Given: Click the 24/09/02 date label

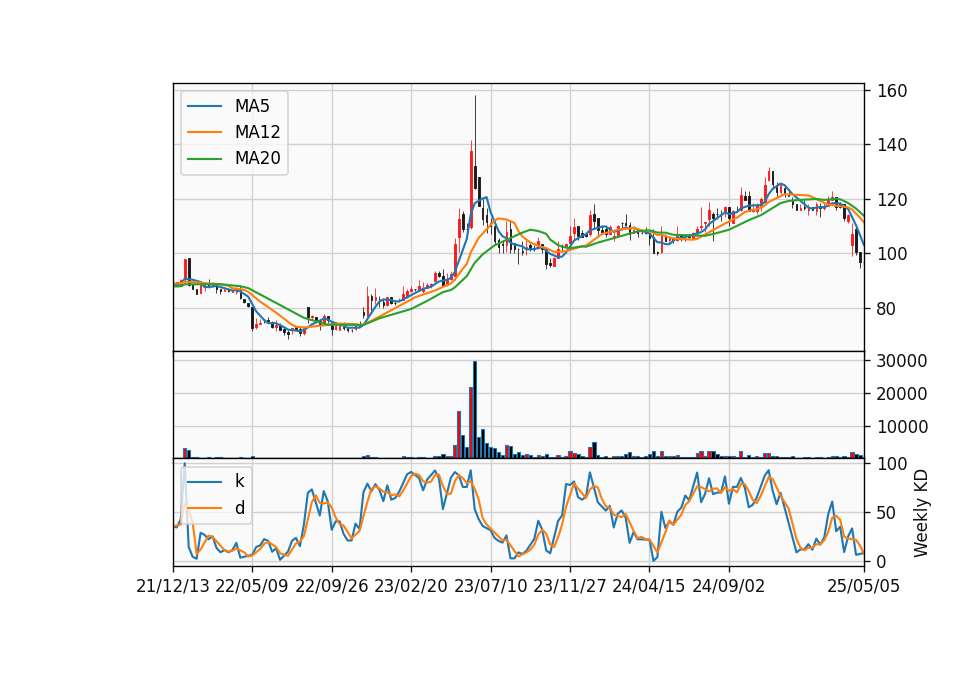Looking at the screenshot, I should [x=729, y=587].
